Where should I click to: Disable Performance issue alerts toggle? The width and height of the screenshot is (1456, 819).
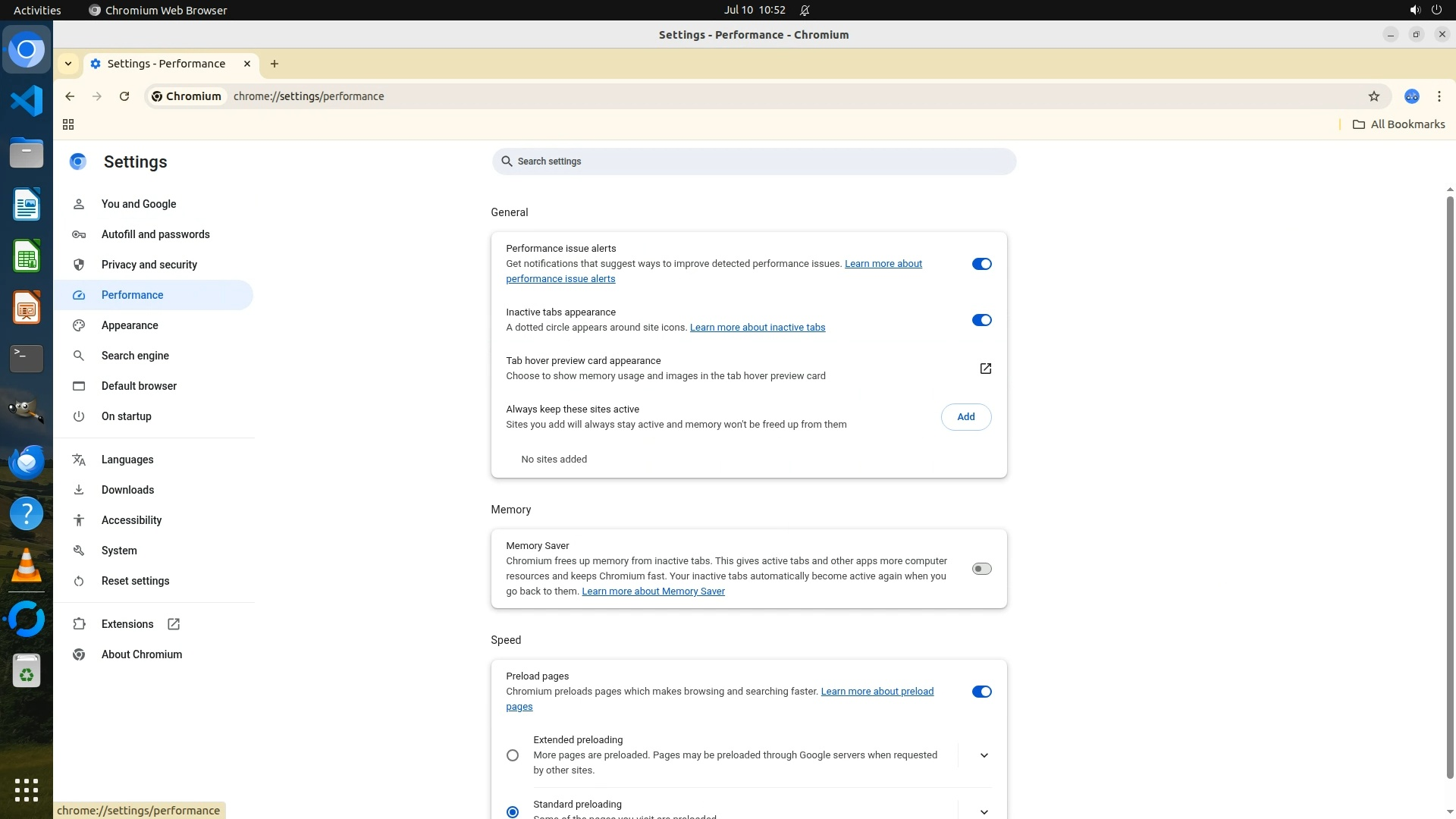tap(981, 264)
